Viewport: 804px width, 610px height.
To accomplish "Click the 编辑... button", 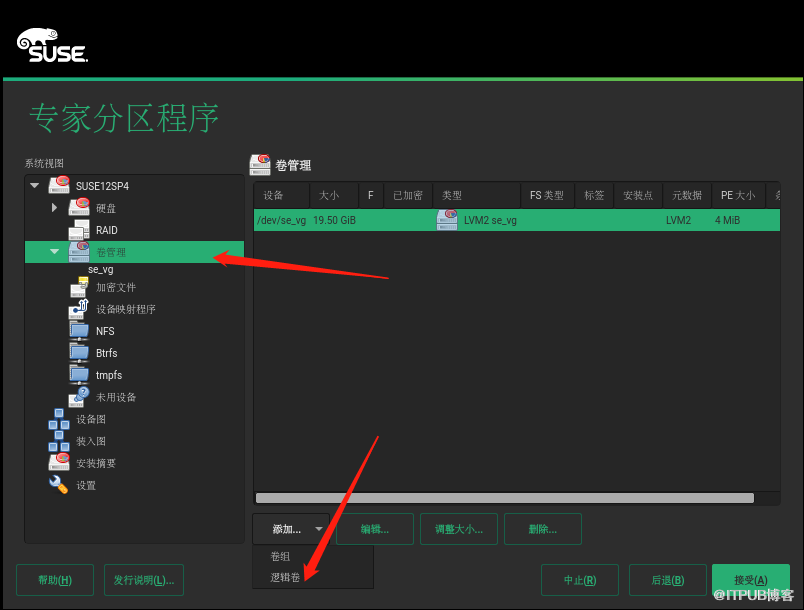I will tap(375, 529).
